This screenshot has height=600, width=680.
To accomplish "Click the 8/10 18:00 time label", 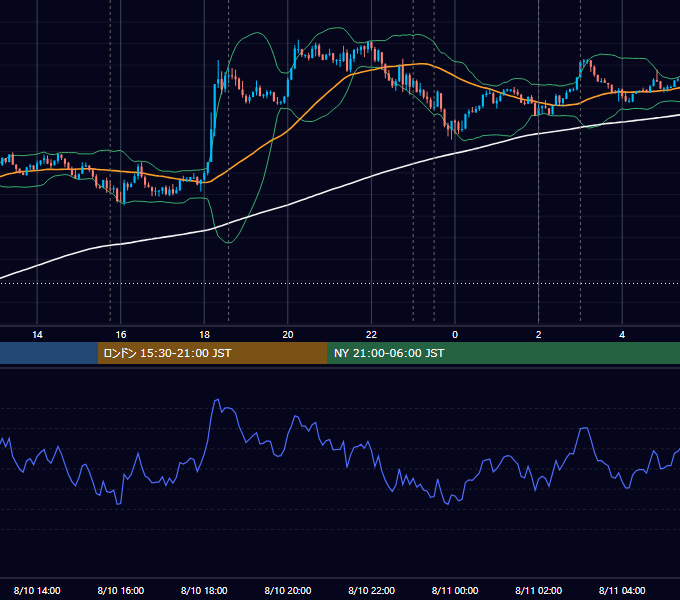I will 204,590.
